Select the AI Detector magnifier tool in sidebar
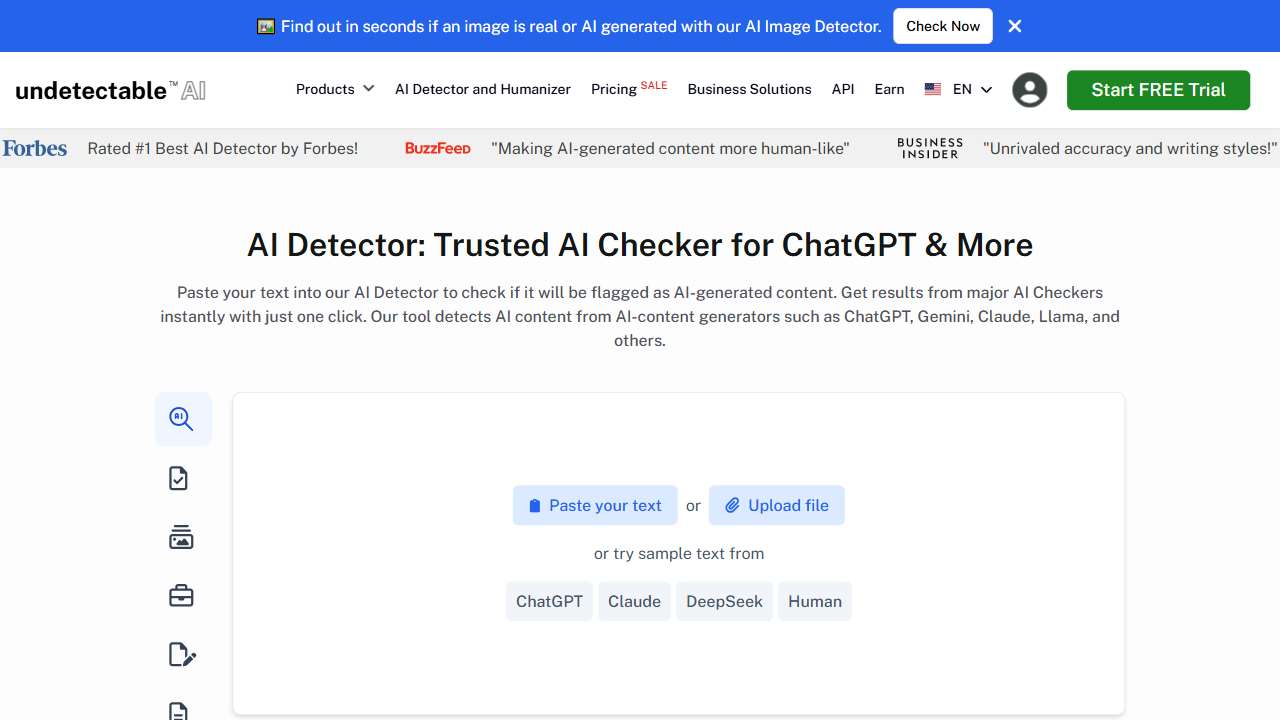Viewport: 1280px width, 720px height. click(x=183, y=418)
